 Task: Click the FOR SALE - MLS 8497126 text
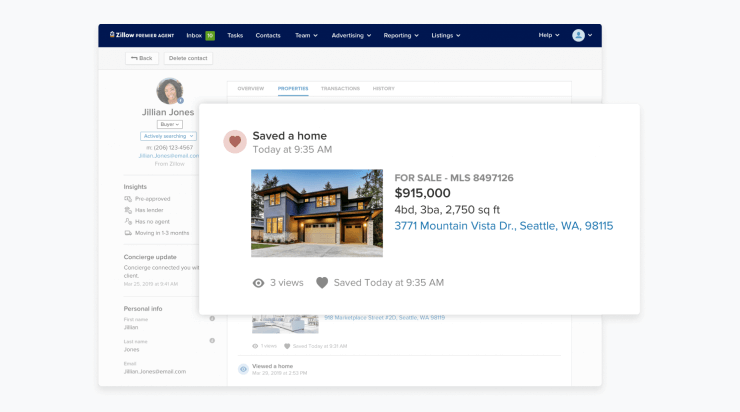click(454, 178)
